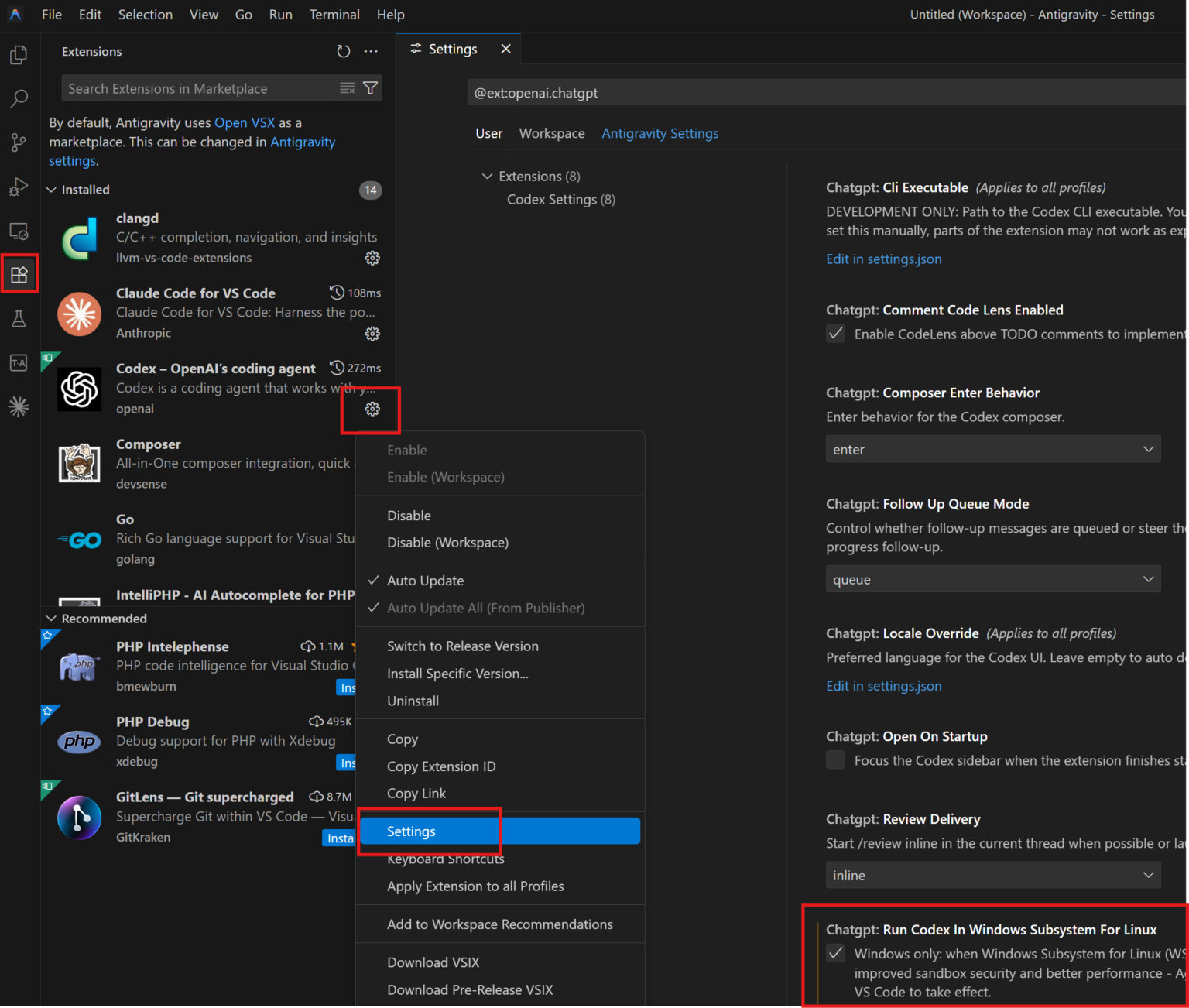Switch to the User settings tab
The image size is (1189, 1008).
pyautogui.click(x=489, y=133)
